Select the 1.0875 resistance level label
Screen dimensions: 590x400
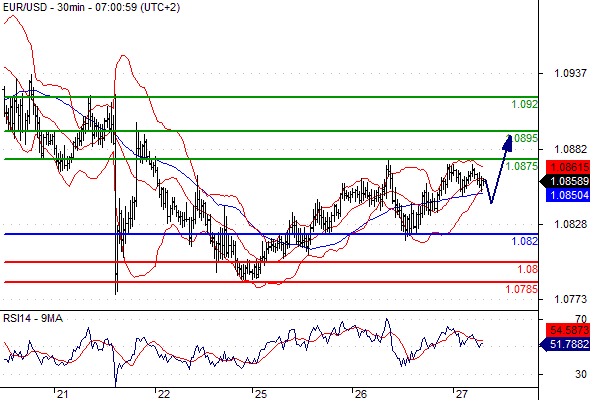pyautogui.click(x=522, y=166)
